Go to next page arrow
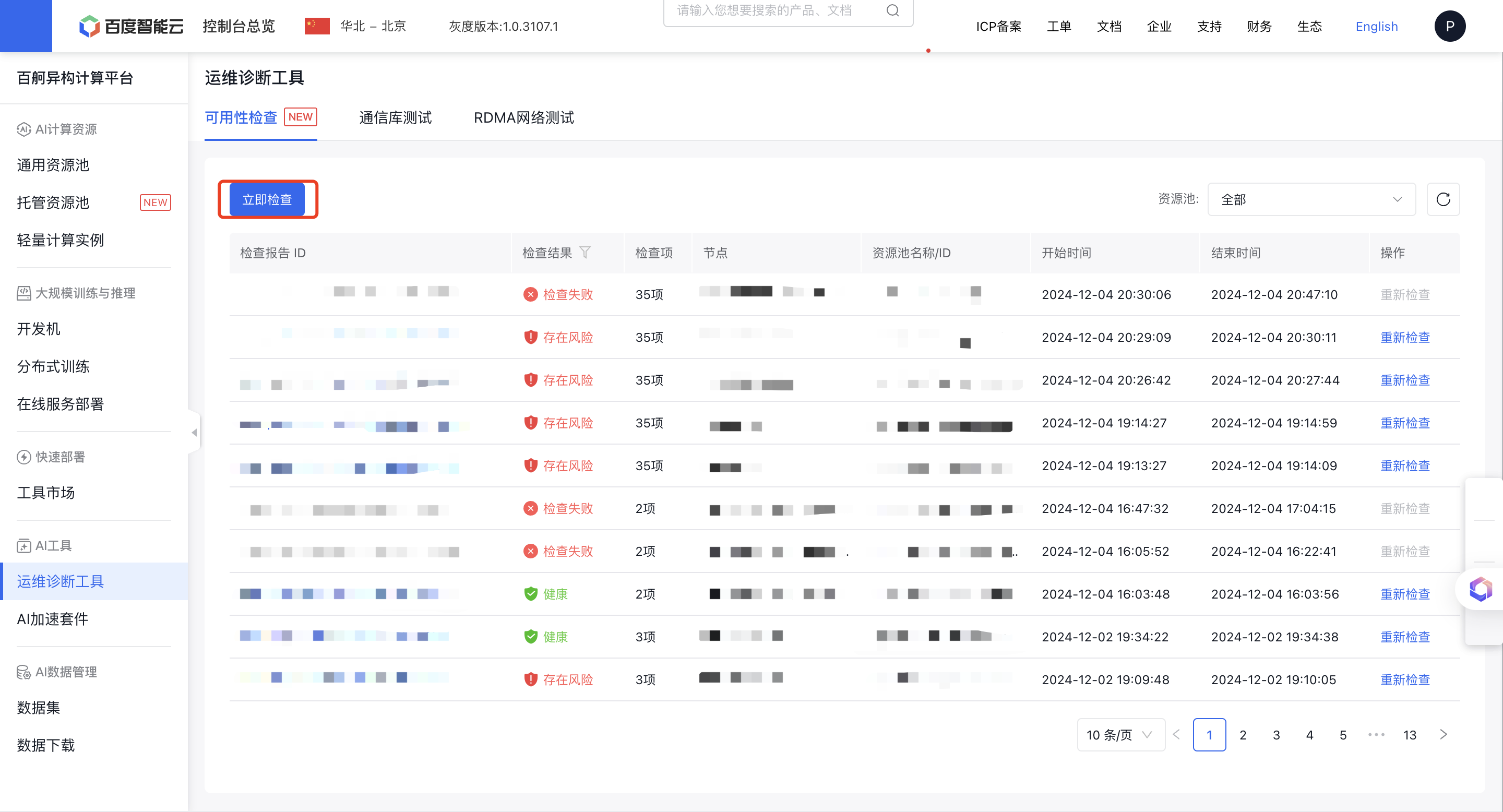 [x=1443, y=734]
